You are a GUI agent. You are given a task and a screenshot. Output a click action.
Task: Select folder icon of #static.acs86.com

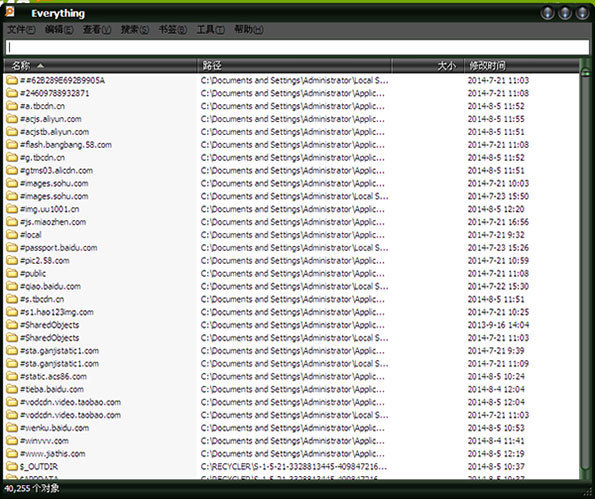[12, 376]
